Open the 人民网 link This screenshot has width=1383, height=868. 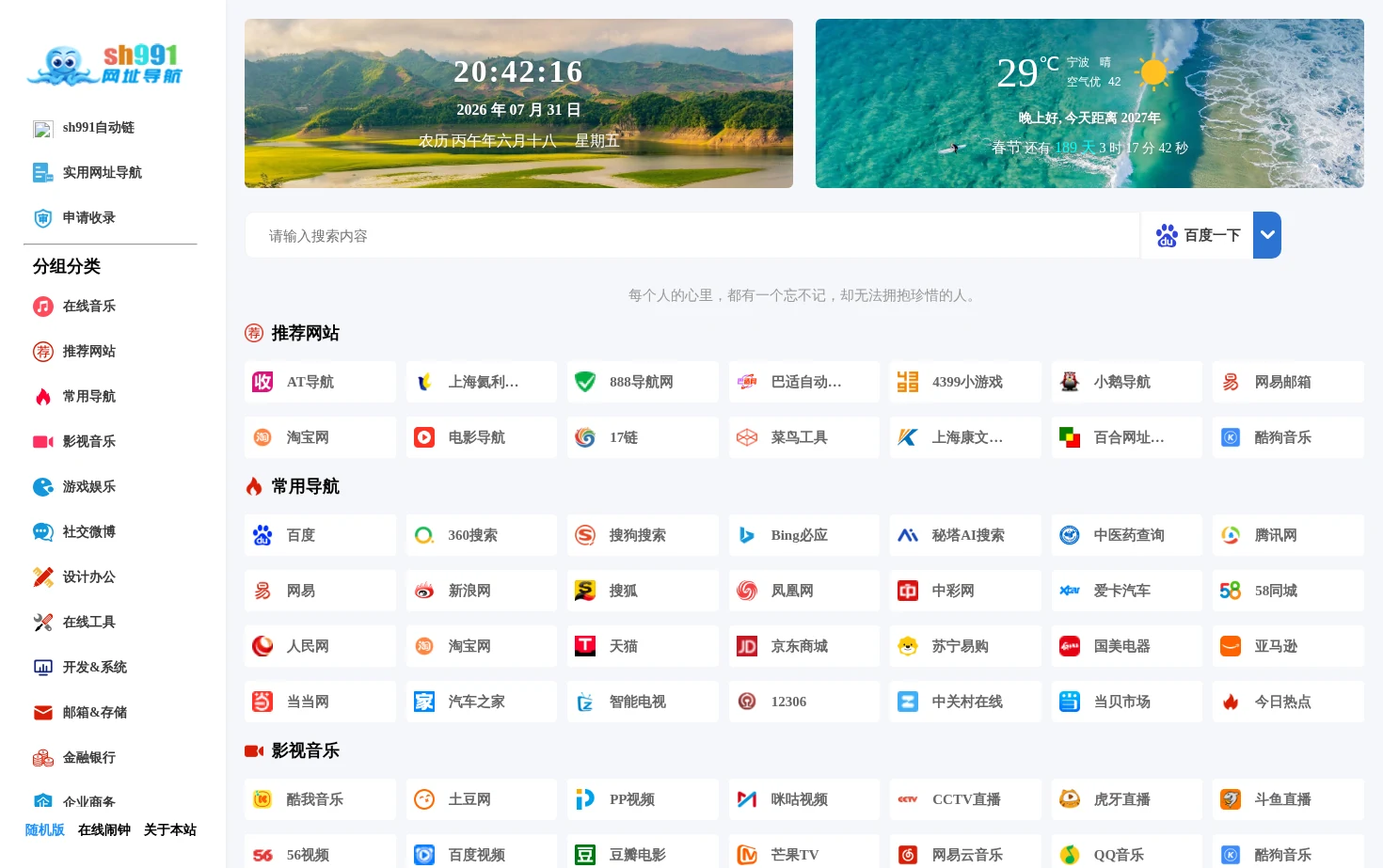click(320, 646)
